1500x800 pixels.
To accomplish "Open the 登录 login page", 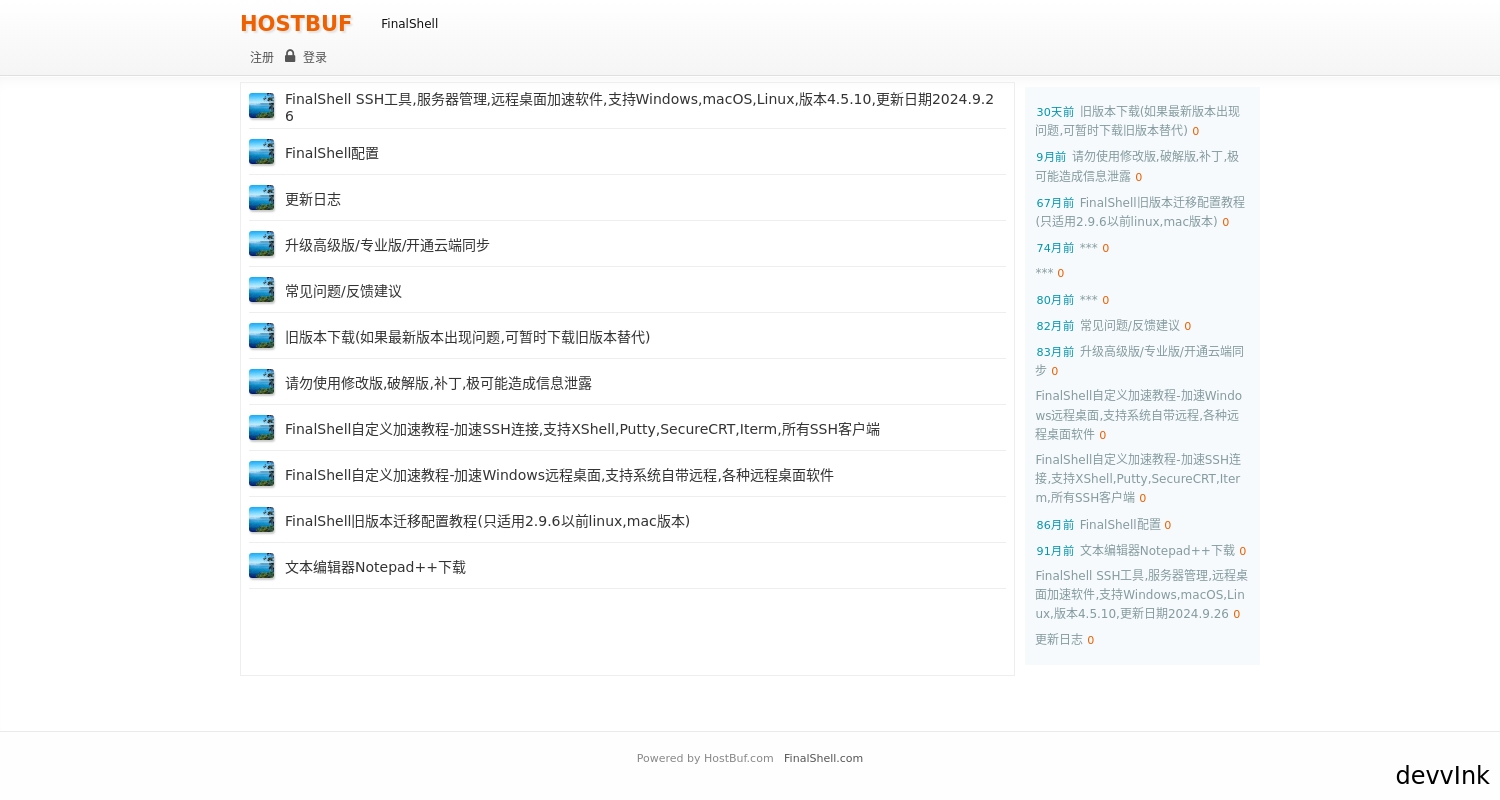I will 315,58.
